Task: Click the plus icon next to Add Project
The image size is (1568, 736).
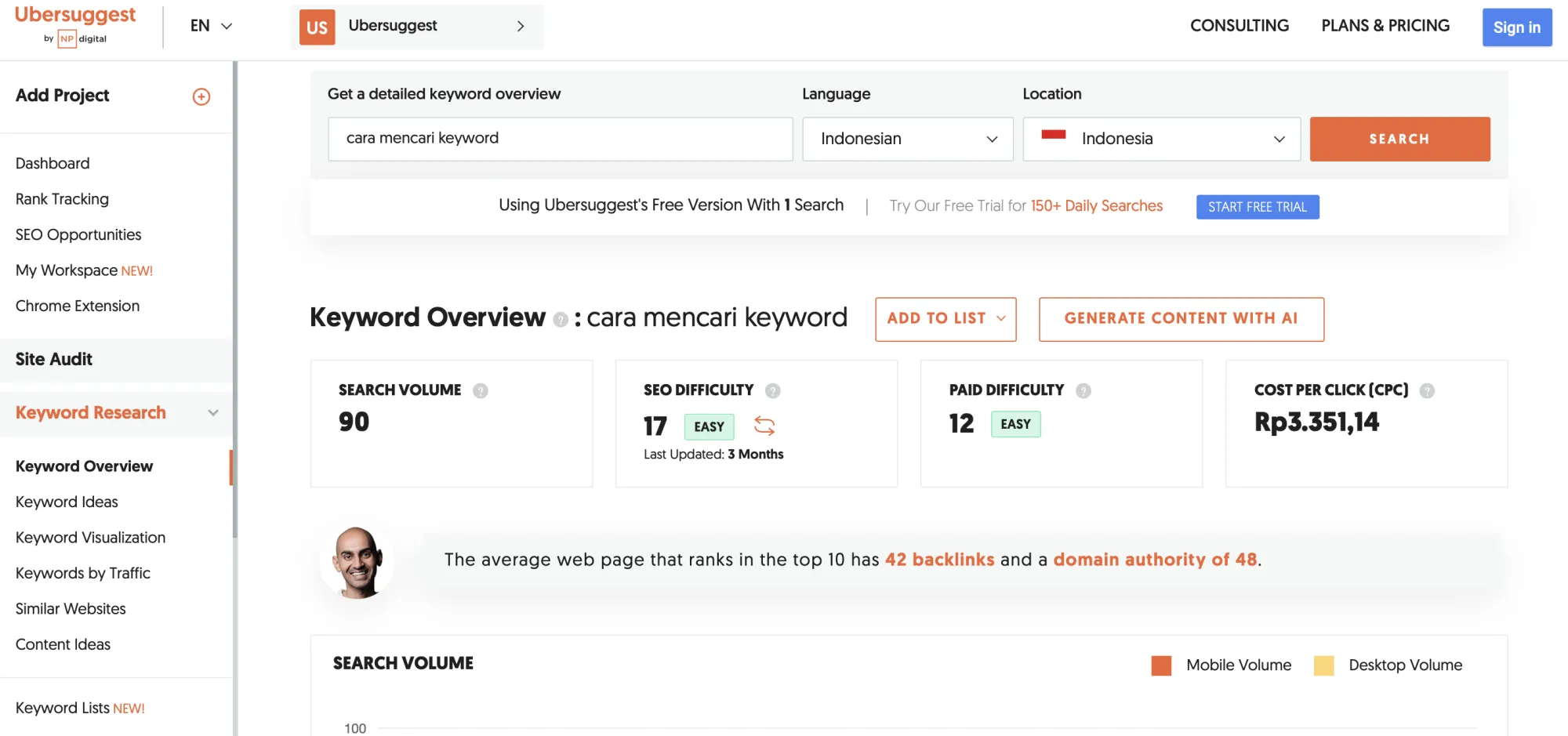Action: 201,96
